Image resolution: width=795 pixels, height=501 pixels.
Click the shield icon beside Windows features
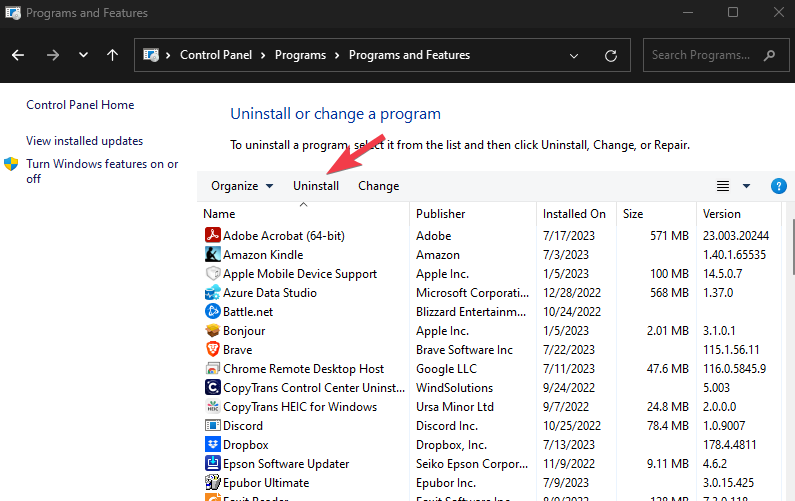click(x=11, y=164)
